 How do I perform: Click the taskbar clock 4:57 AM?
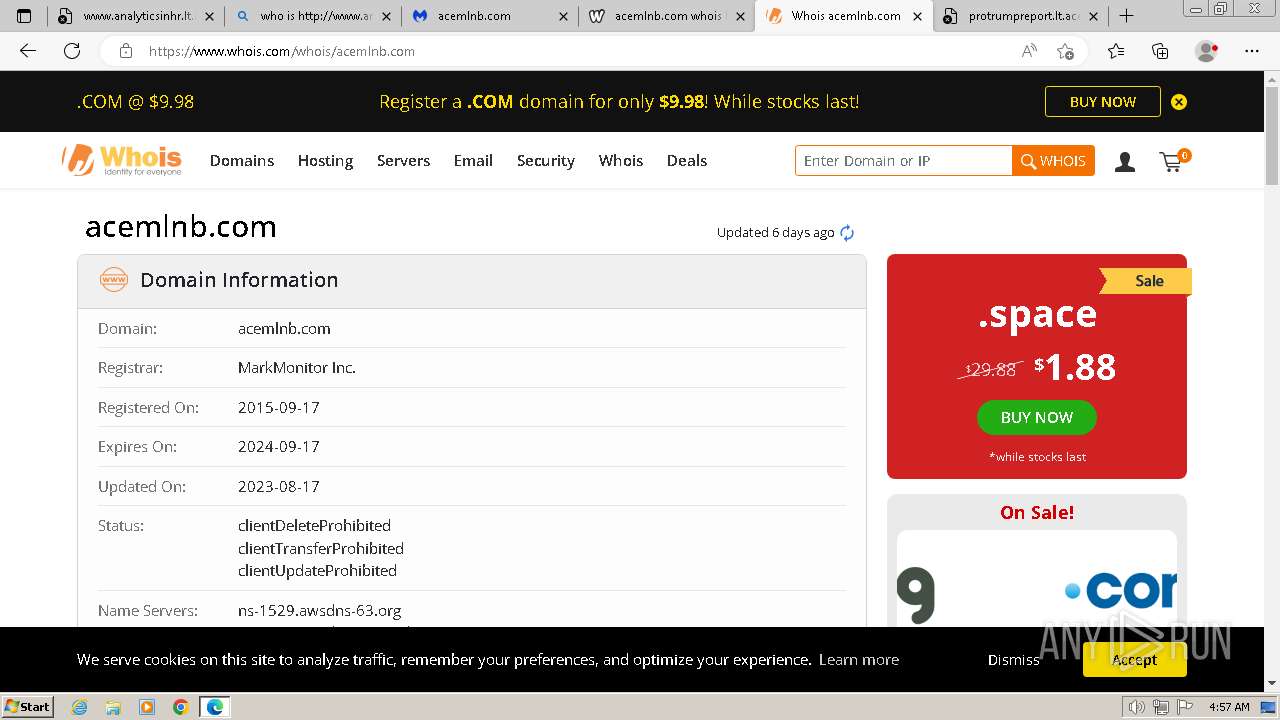point(1228,707)
